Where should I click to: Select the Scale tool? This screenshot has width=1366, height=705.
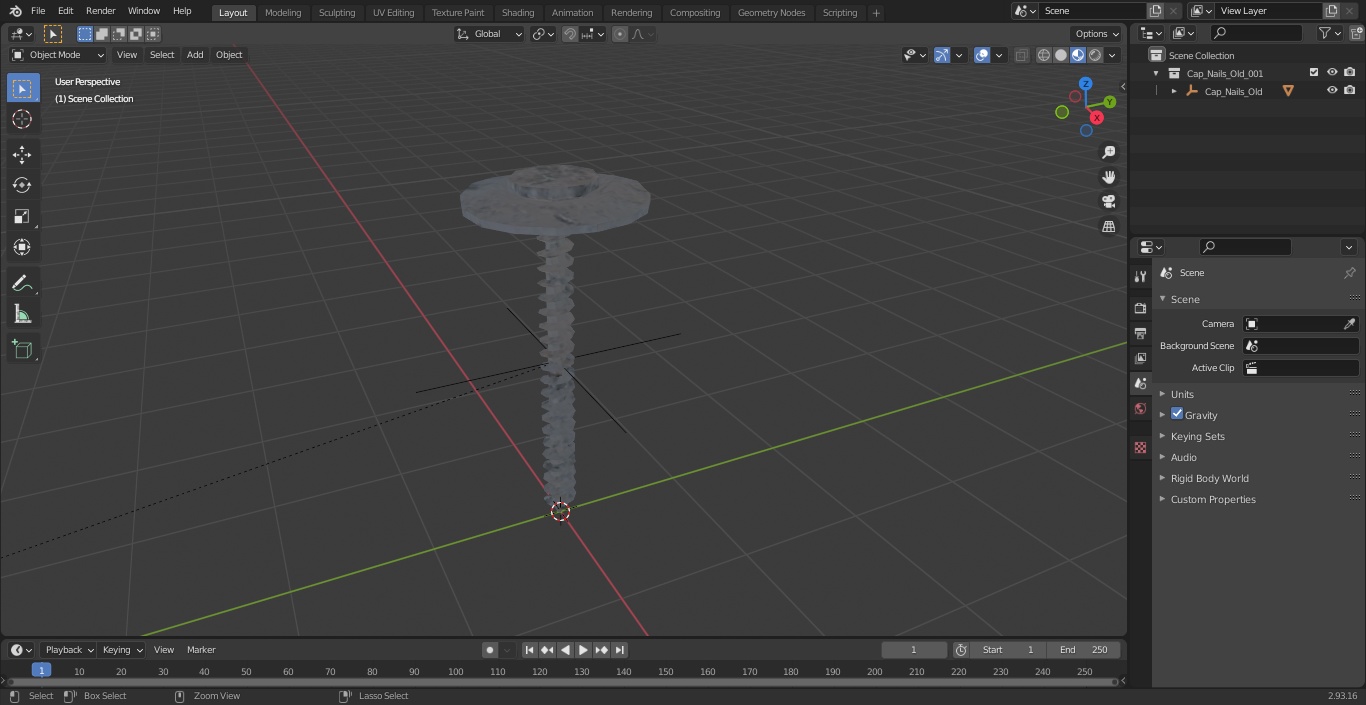pos(22,216)
